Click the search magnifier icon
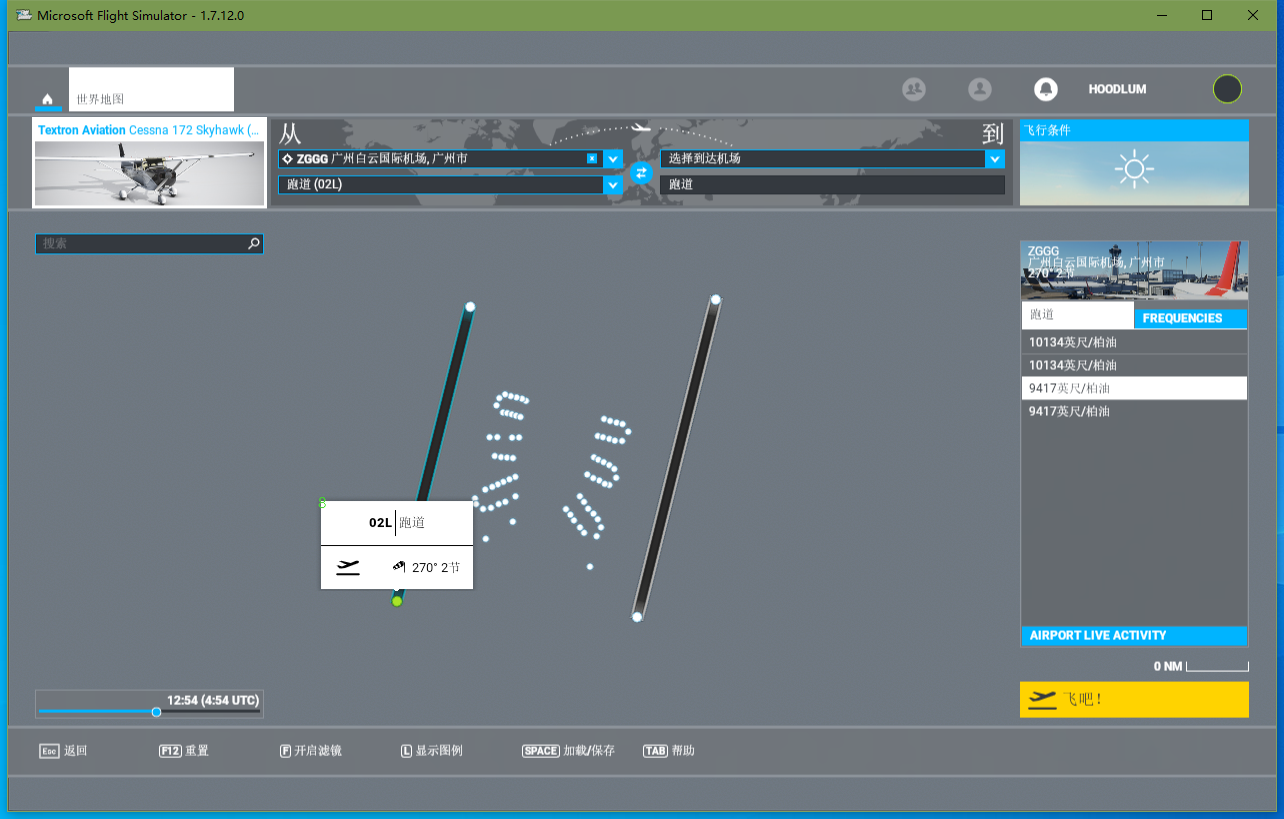 pos(254,243)
